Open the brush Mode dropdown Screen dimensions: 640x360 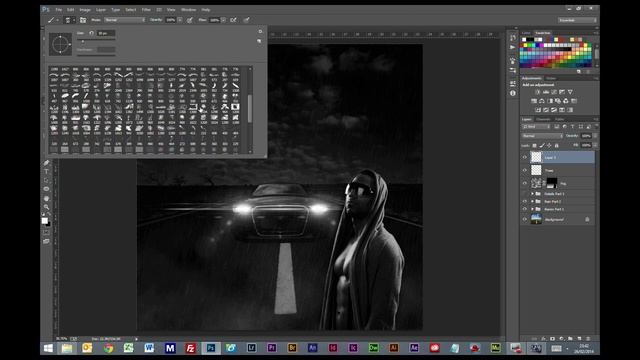click(x=124, y=20)
